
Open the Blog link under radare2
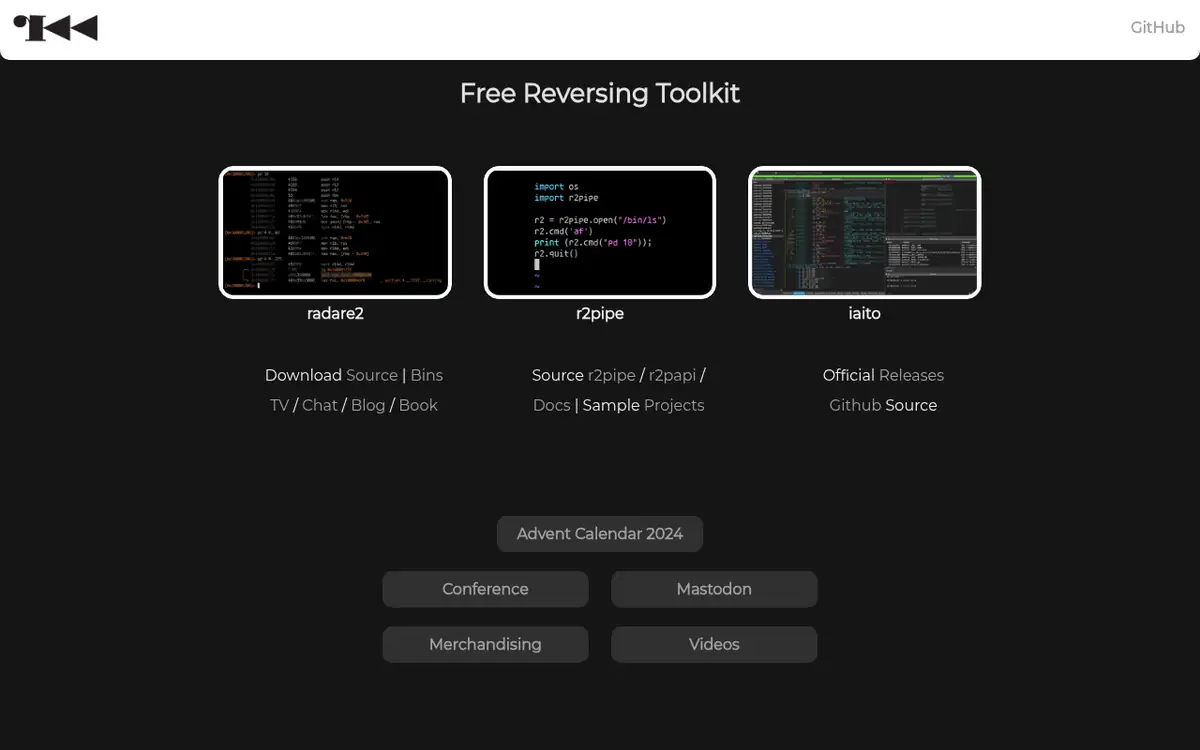click(x=368, y=405)
